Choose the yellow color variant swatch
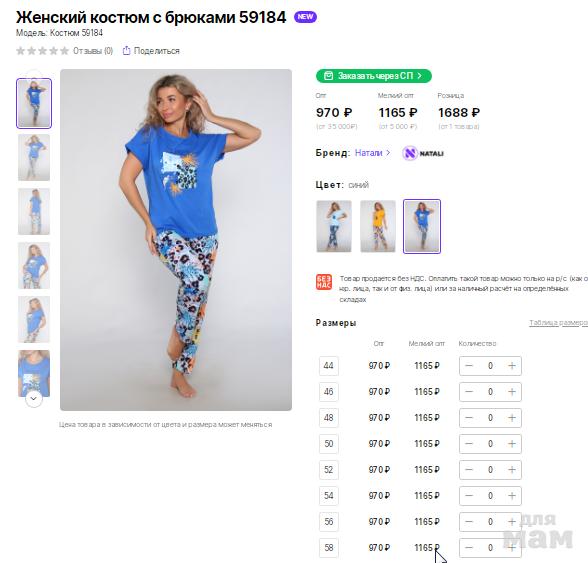The width and height of the screenshot is (588, 563). click(x=378, y=226)
